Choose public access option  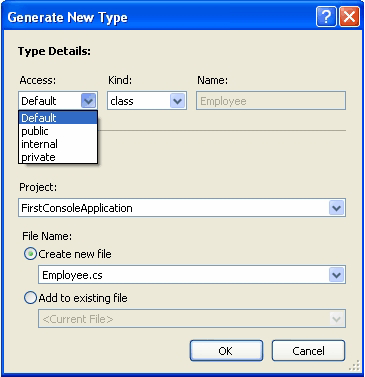[58, 131]
